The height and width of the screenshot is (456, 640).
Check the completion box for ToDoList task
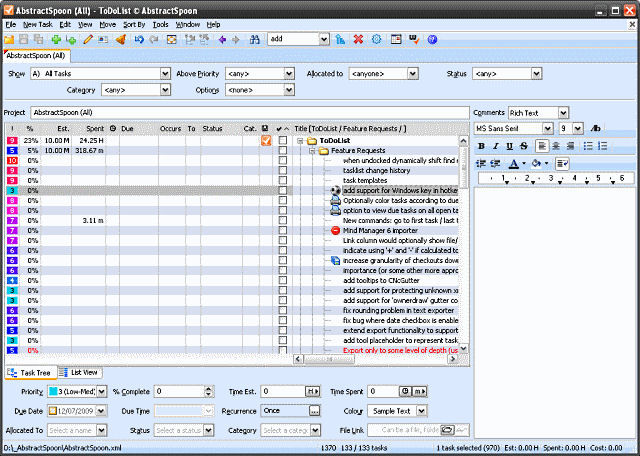pyautogui.click(x=282, y=140)
